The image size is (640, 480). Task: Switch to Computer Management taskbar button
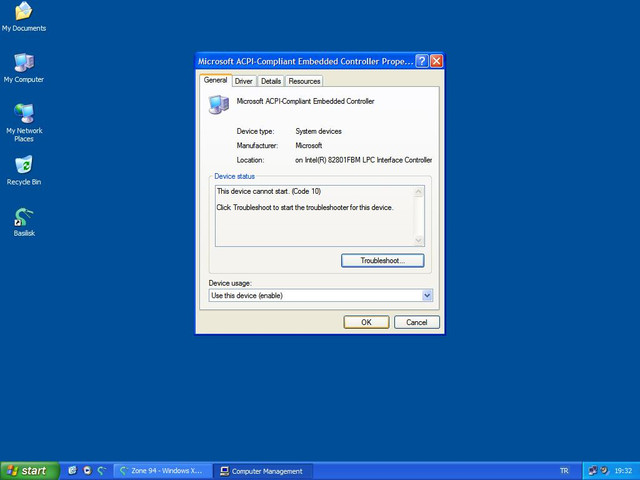(263, 471)
